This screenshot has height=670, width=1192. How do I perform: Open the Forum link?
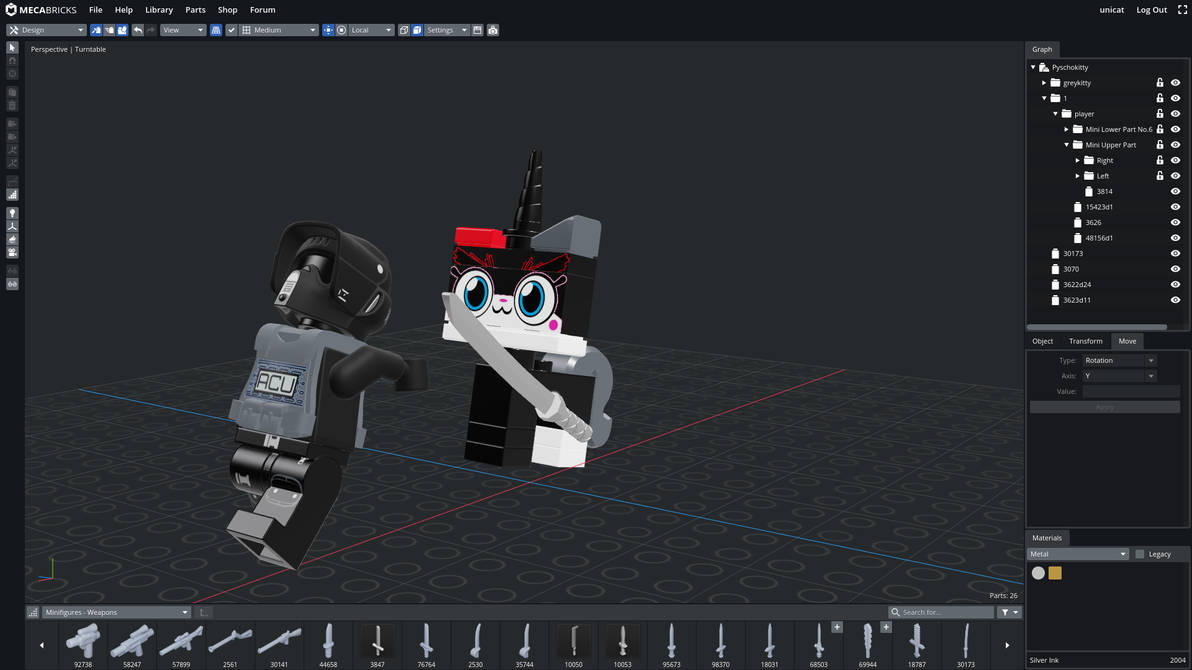coord(262,10)
